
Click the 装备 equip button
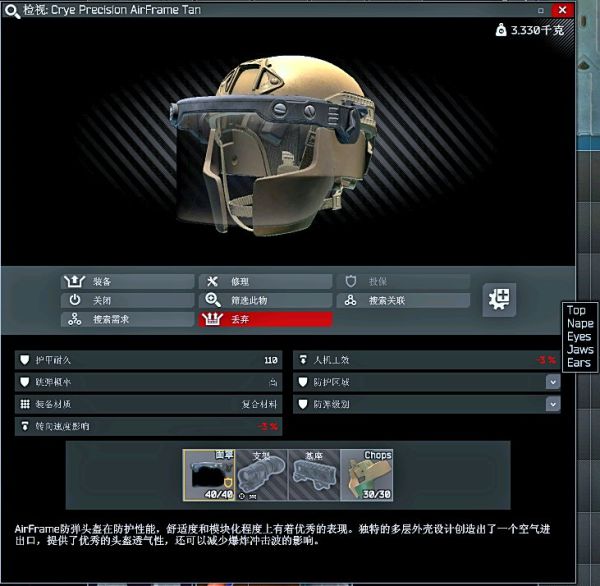127,281
